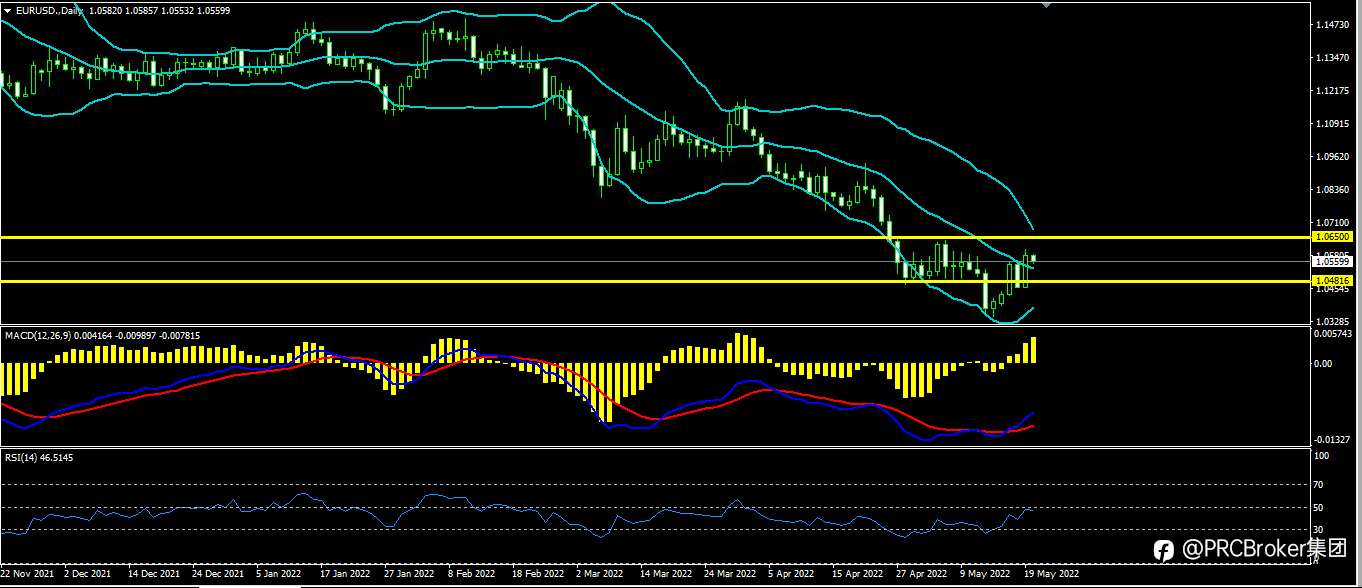Image resolution: width=1362 pixels, height=588 pixels.
Task: Click the 27 Jan 2022 date label
Action: 409,575
